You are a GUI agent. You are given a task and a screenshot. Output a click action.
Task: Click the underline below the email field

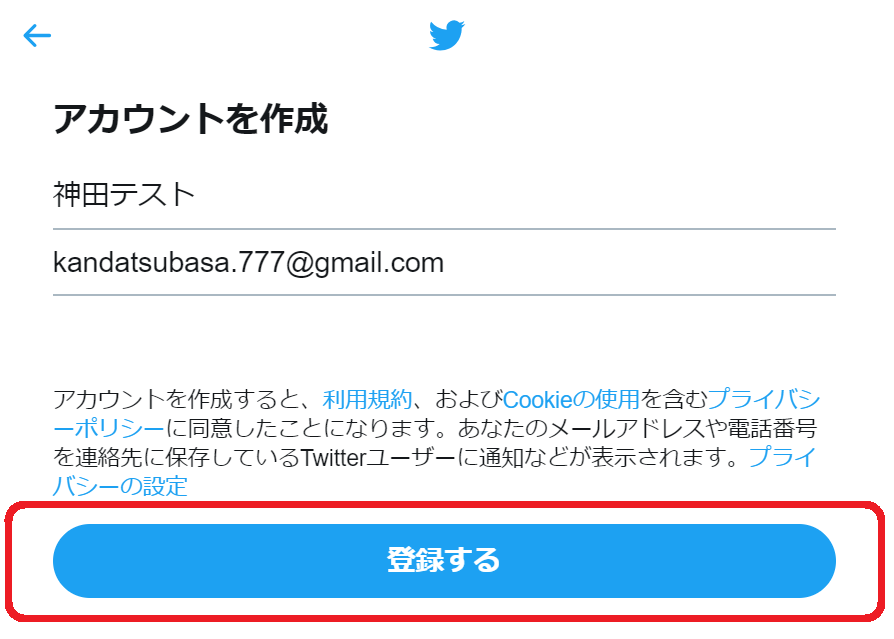pos(444,295)
